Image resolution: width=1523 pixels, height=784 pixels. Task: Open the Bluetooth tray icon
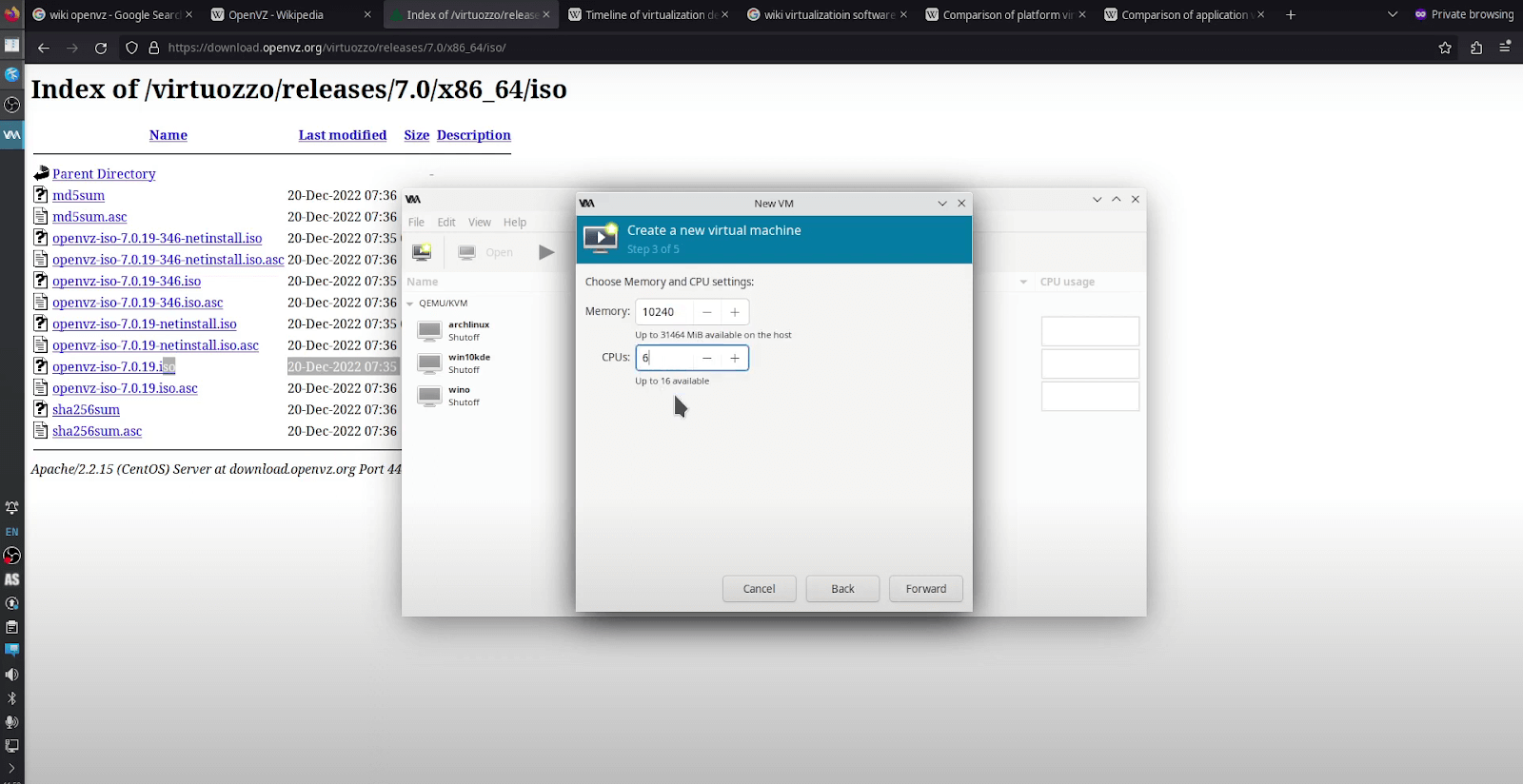11,698
